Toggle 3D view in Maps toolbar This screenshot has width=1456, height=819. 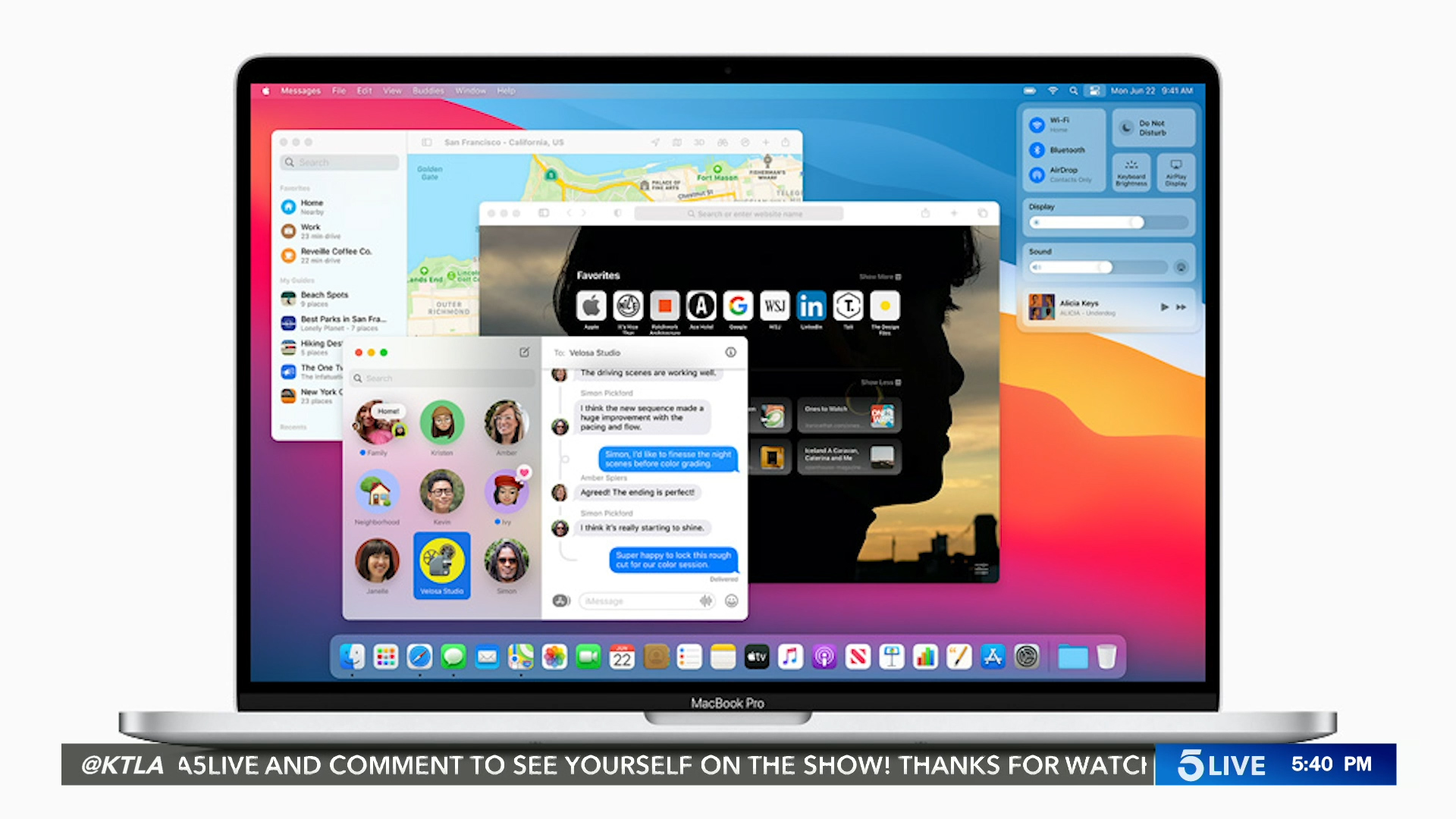click(699, 143)
